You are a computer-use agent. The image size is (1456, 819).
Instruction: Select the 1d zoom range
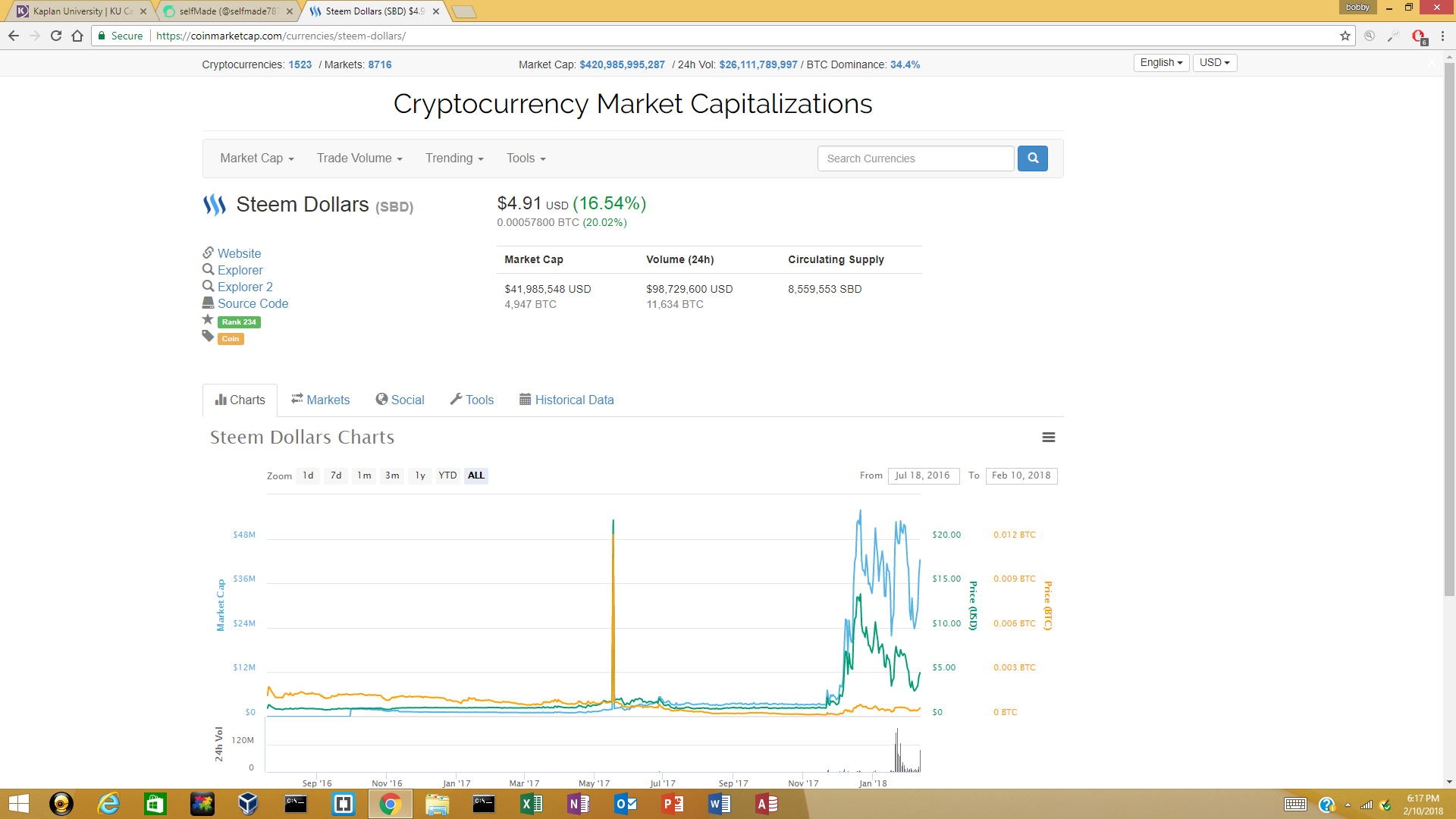coord(308,475)
